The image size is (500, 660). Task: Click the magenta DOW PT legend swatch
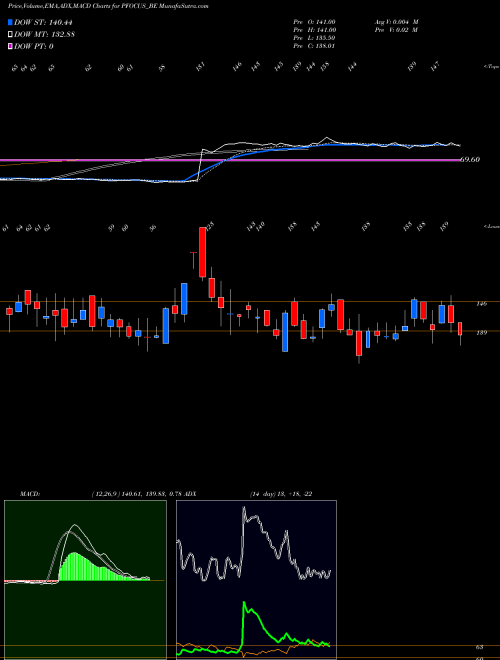point(11,46)
